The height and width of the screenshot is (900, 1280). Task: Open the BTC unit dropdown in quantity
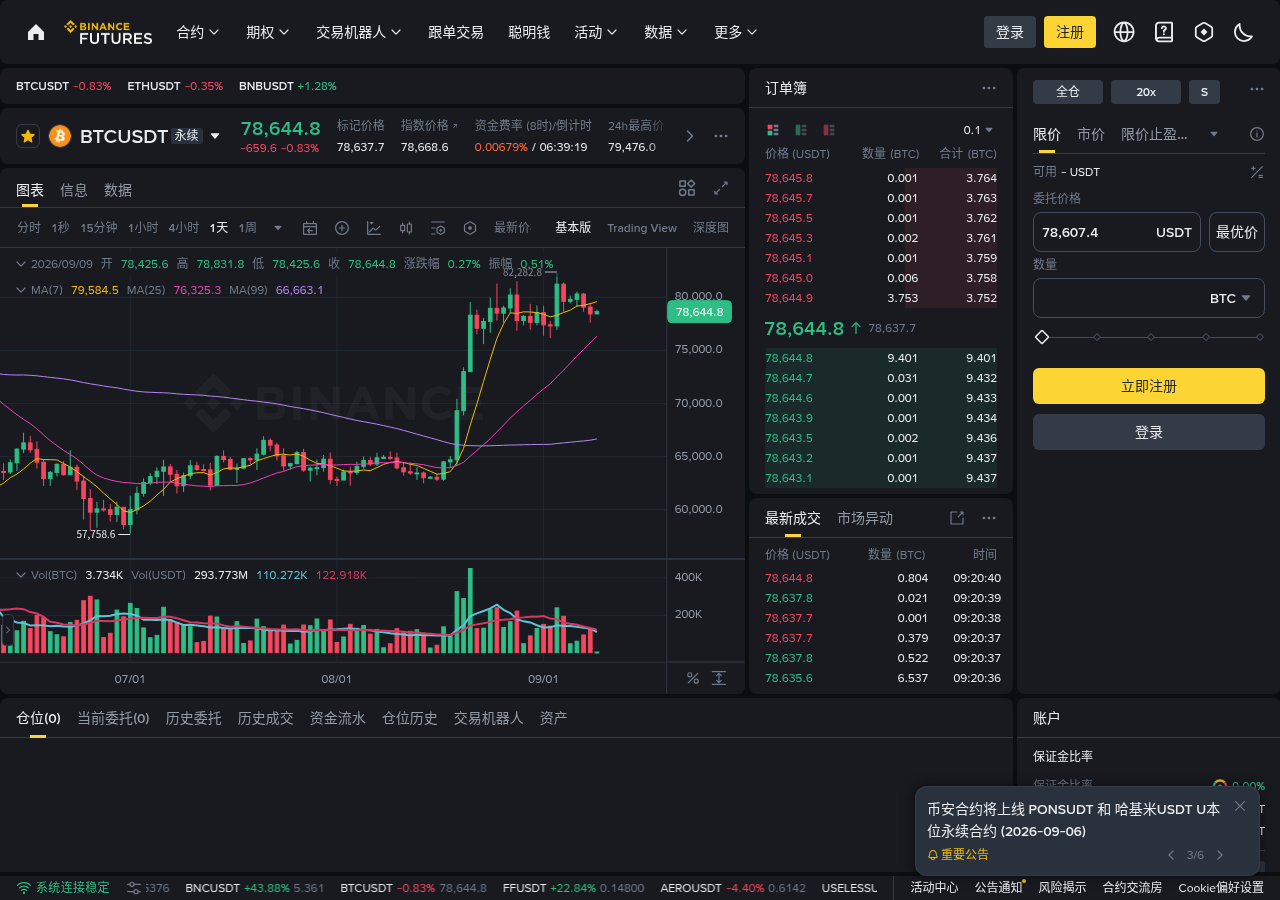click(x=1230, y=298)
